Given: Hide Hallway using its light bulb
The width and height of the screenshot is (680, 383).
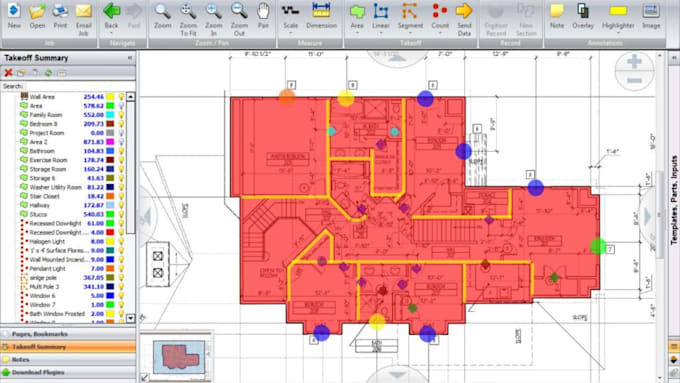Looking at the screenshot, I should (x=121, y=205).
